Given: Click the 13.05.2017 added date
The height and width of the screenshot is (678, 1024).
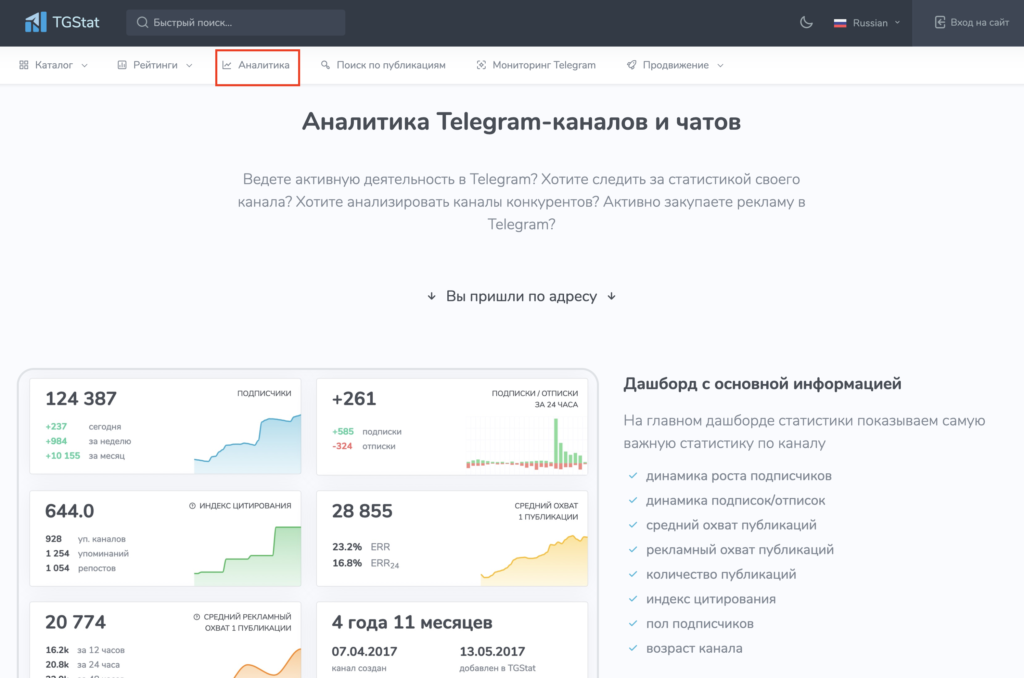Looking at the screenshot, I should click(492, 652).
